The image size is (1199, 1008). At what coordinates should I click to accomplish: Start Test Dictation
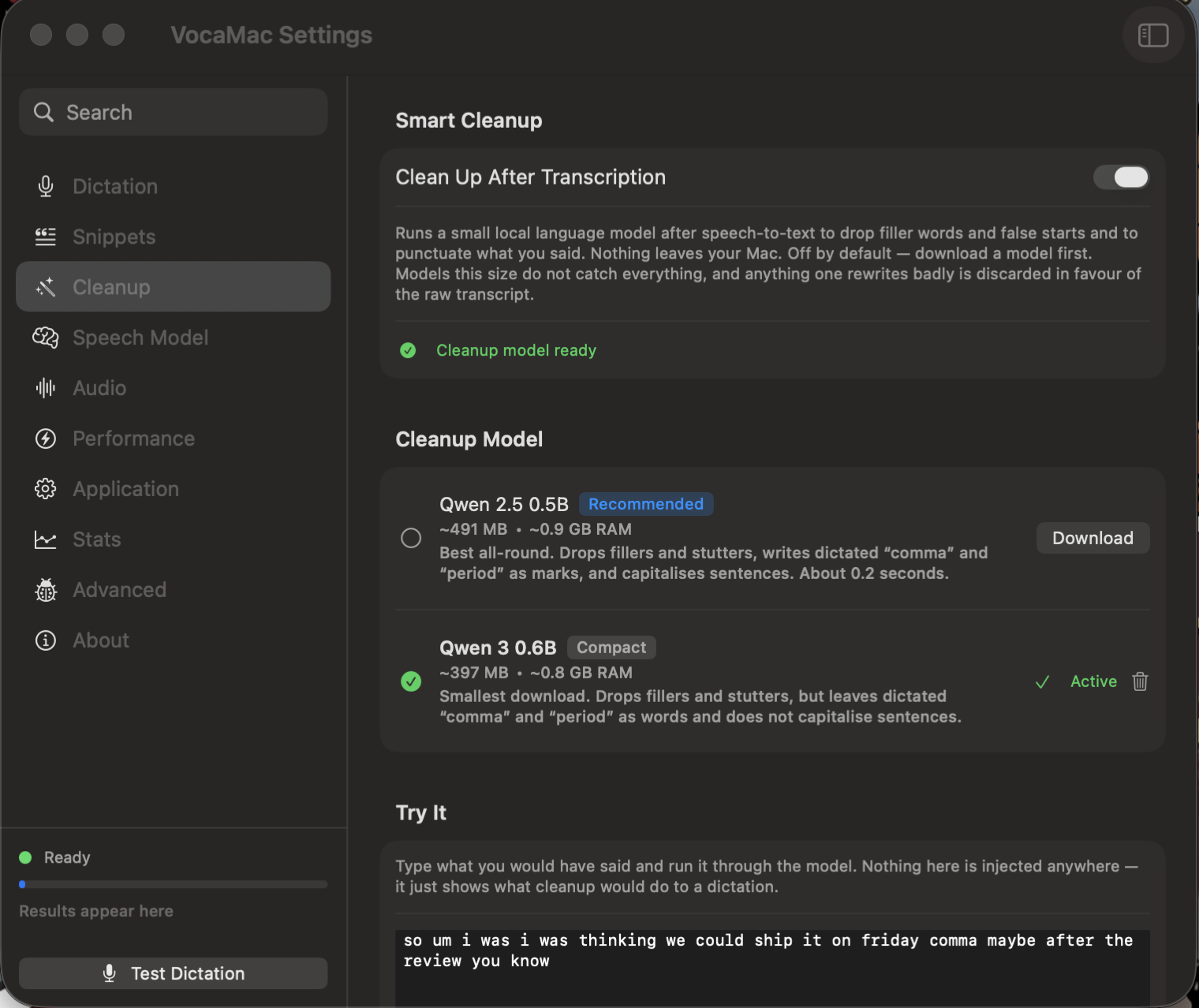(174, 973)
